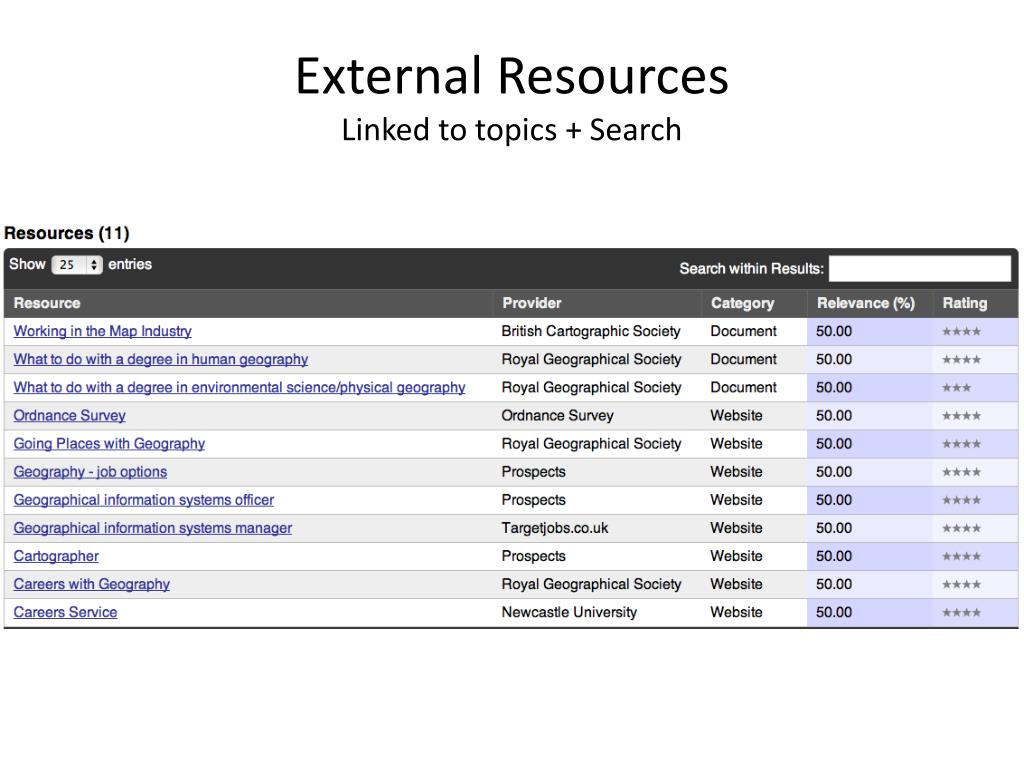
Task: Select the Targetjobs.co.uk provider cell
Action: click(x=554, y=528)
